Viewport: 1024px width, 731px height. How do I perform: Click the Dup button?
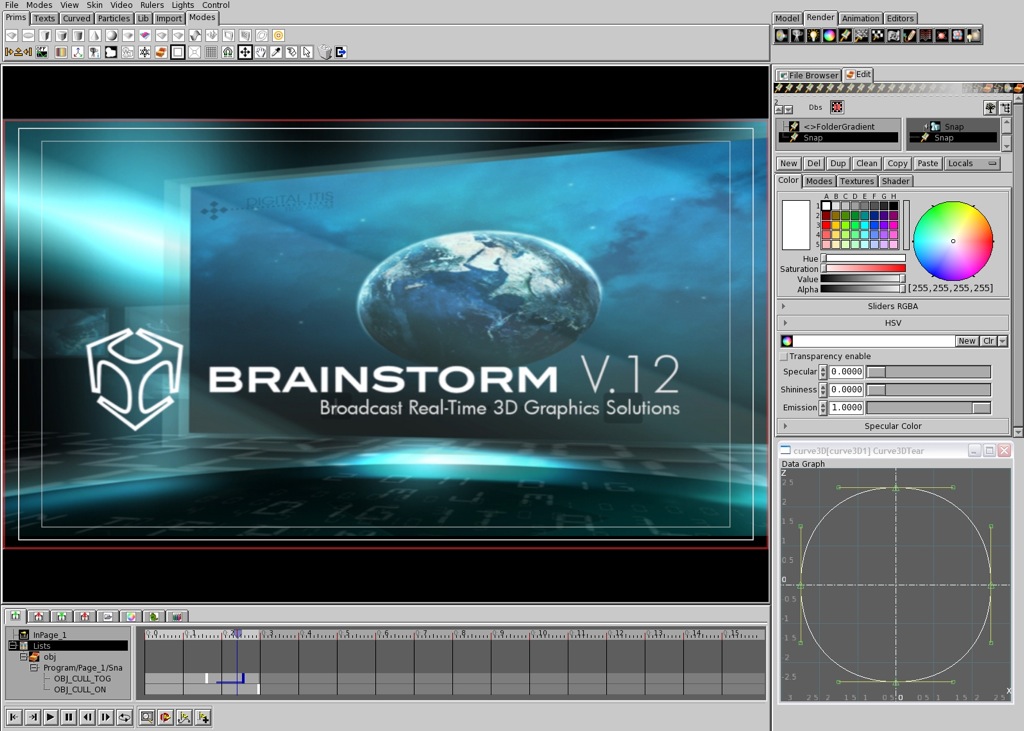838,163
